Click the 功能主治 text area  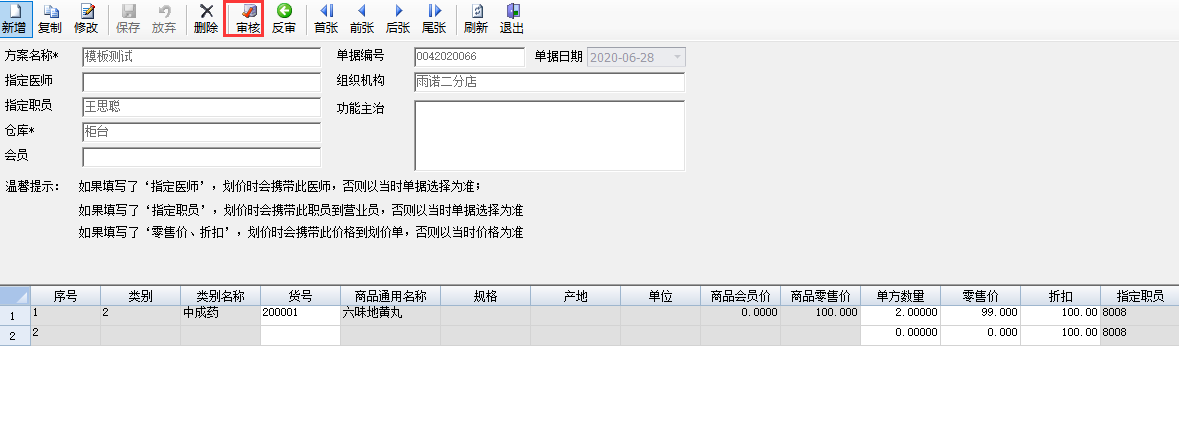click(550, 135)
